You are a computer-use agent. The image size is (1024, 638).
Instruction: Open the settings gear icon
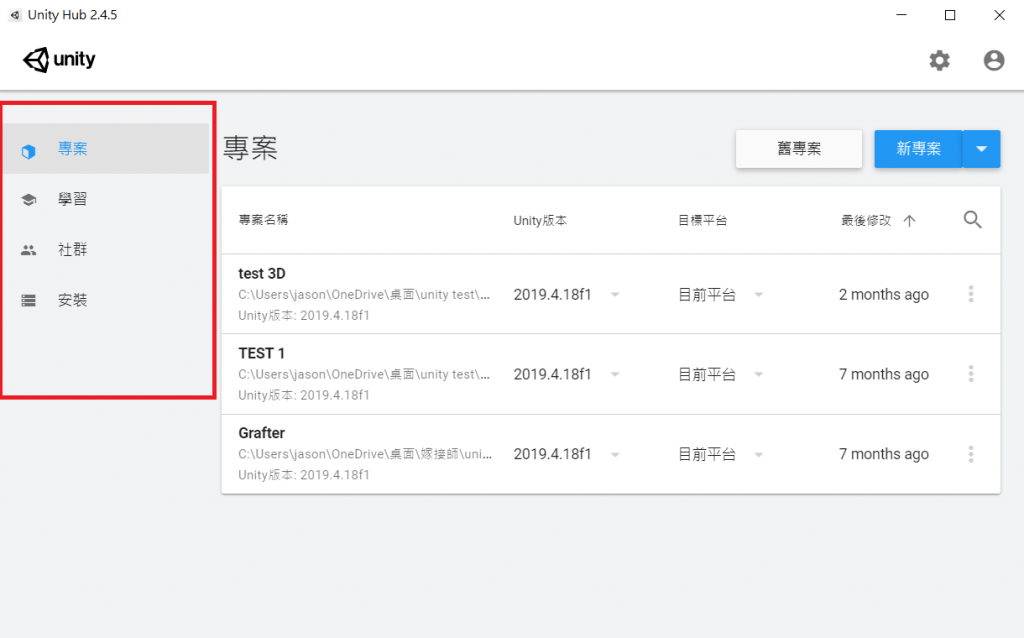tap(939, 60)
